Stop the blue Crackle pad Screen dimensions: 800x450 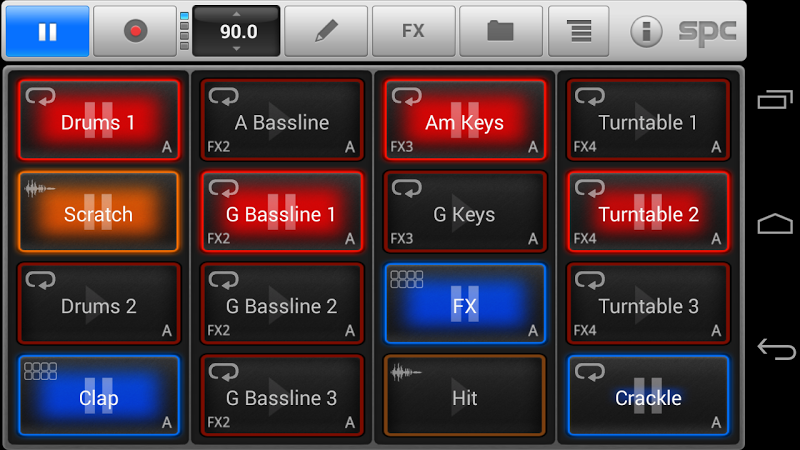pos(648,396)
